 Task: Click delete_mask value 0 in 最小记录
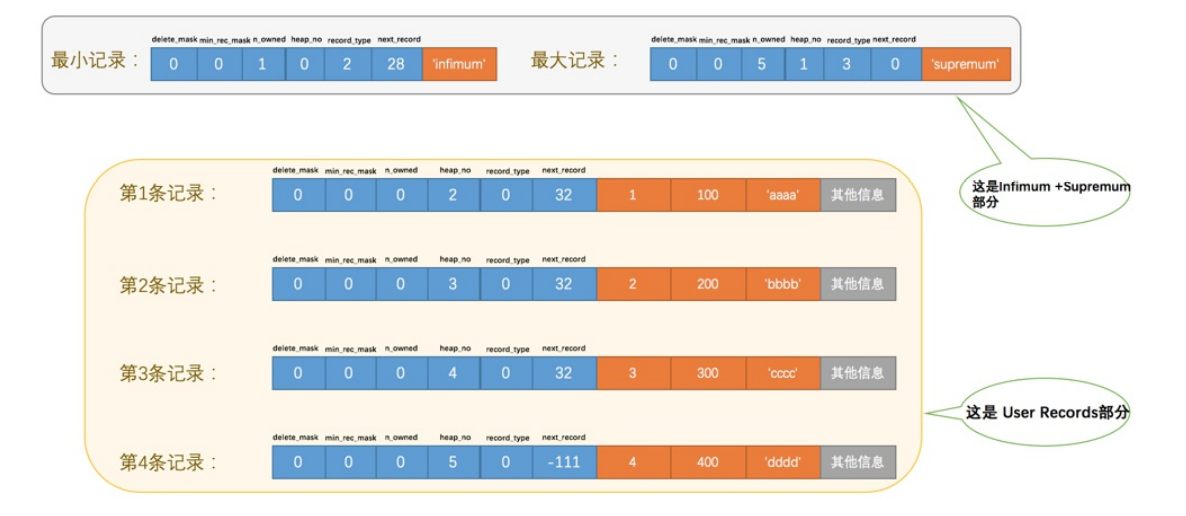click(x=174, y=64)
